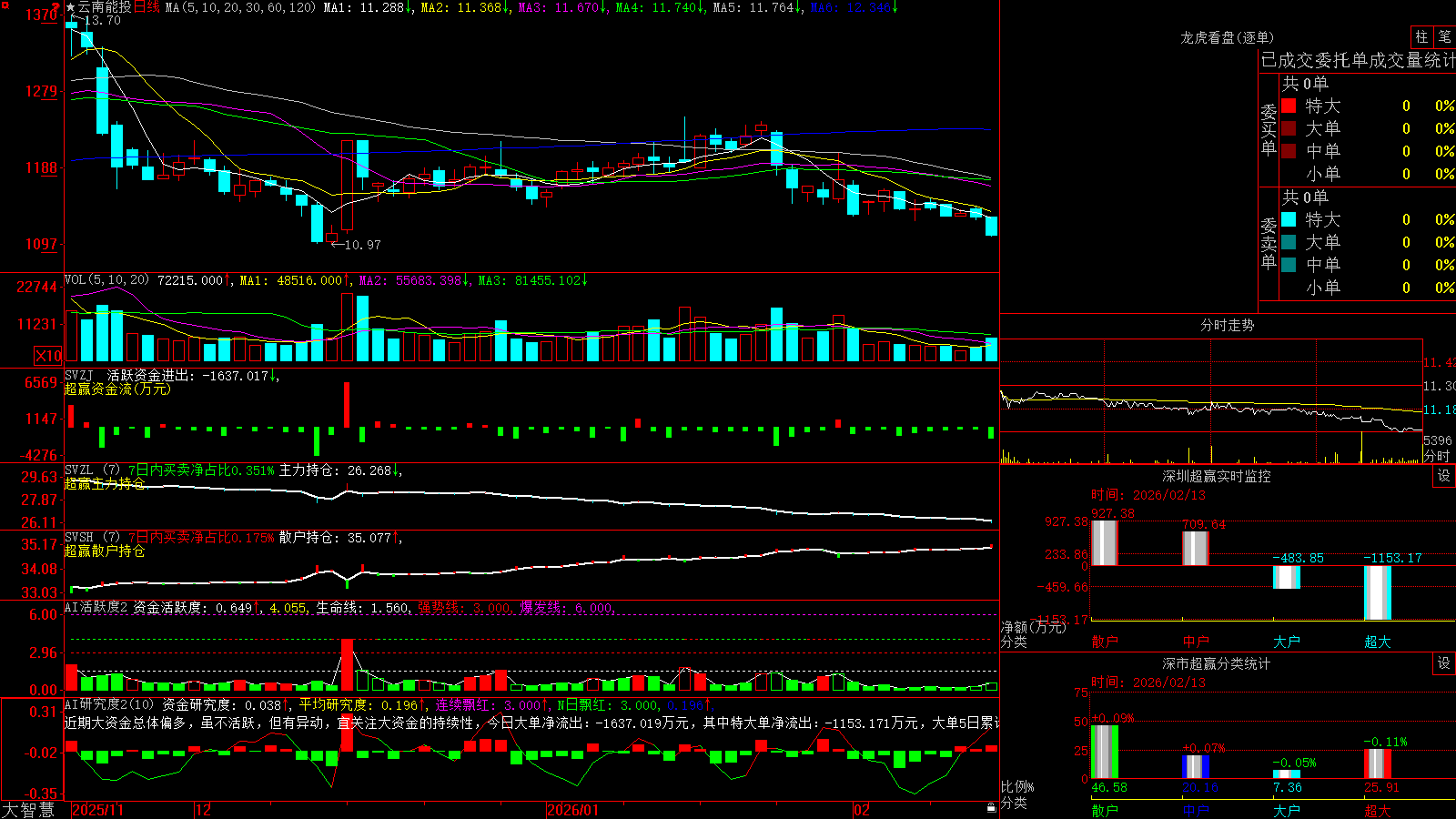Open 设 settings for 深市超赢分类统计
This screenshot has height=819, width=1456.
1443,663
